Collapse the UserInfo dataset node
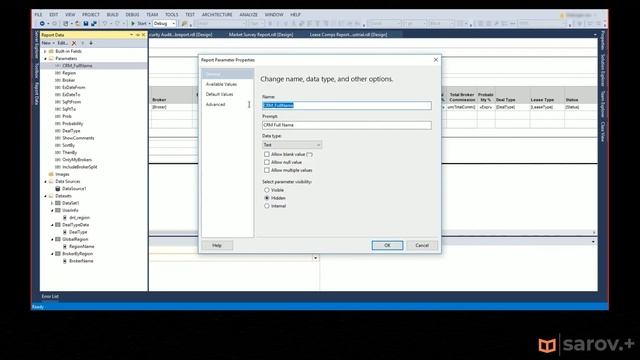 click(x=52, y=210)
